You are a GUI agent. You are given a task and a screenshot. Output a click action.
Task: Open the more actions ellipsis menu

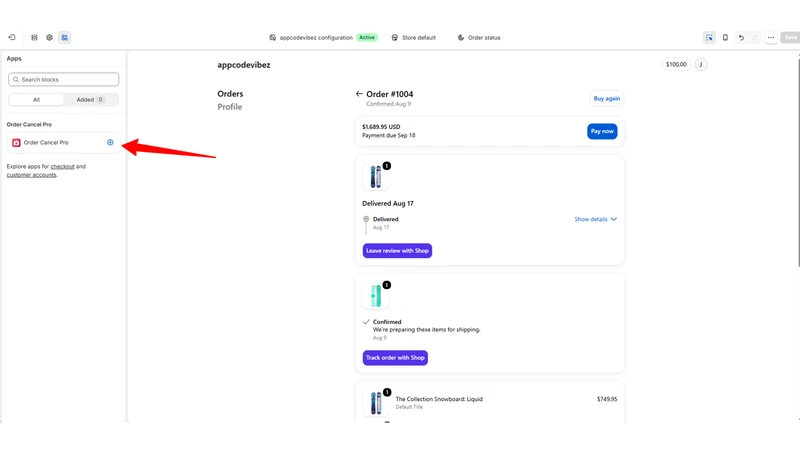pyautogui.click(x=771, y=37)
